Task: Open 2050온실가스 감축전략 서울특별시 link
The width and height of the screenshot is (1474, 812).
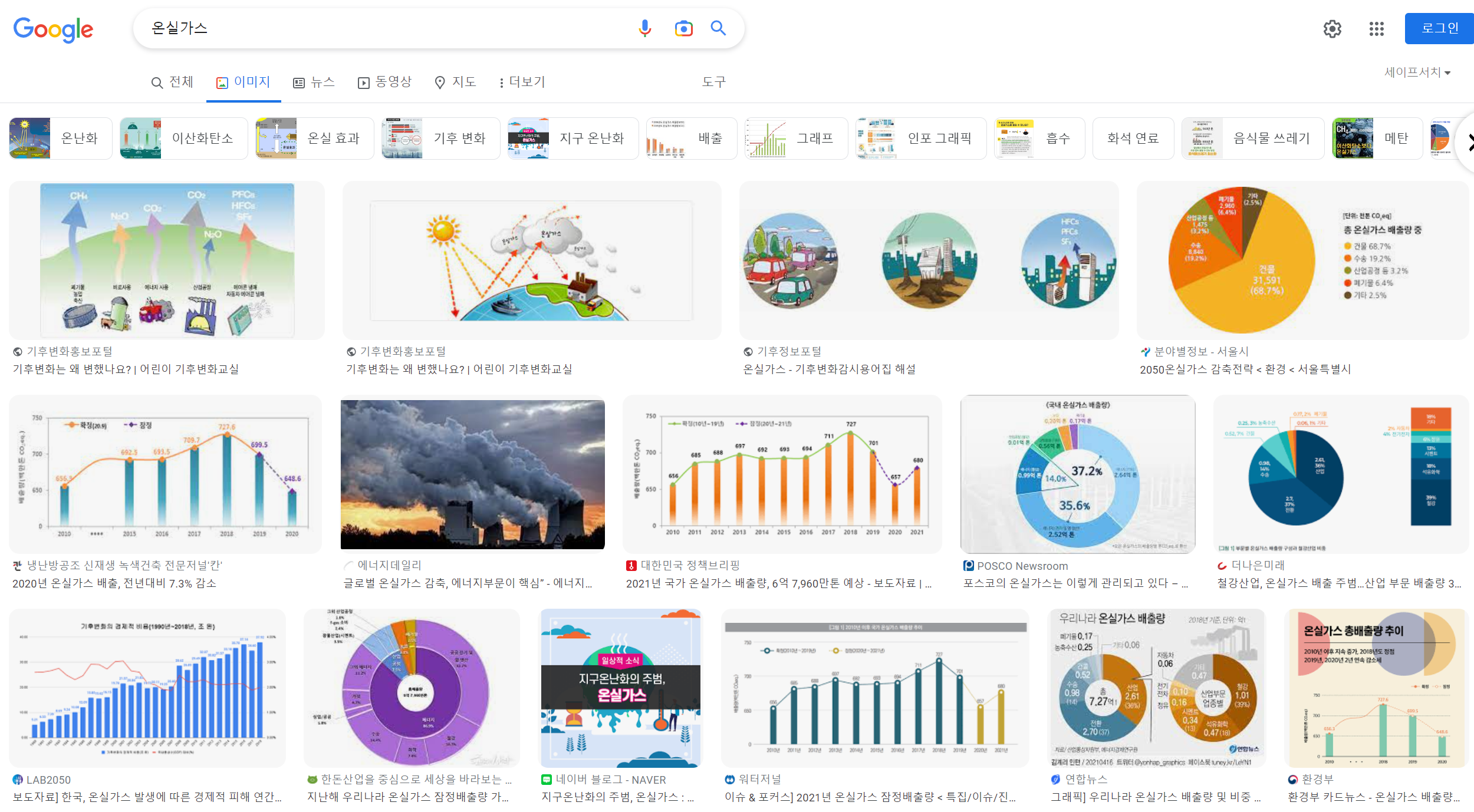Action: 1245,369
